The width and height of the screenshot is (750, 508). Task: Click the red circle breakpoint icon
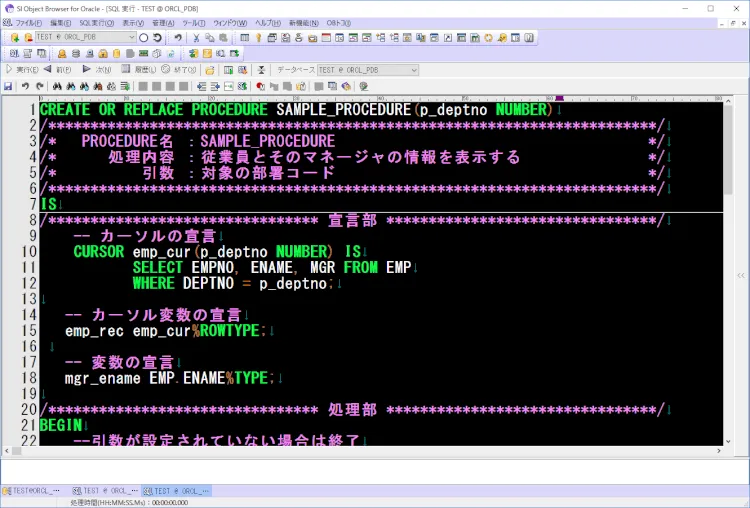(x=260, y=87)
